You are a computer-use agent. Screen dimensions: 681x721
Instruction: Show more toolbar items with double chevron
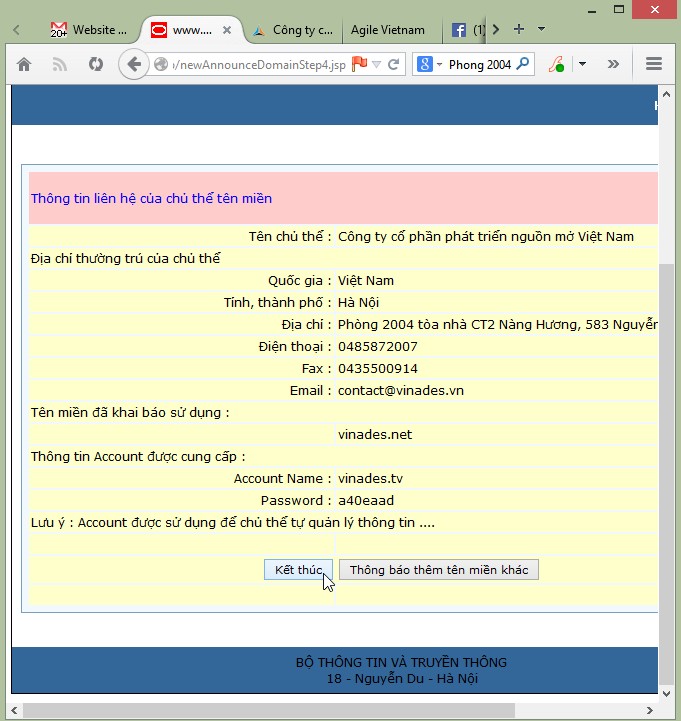coord(613,64)
